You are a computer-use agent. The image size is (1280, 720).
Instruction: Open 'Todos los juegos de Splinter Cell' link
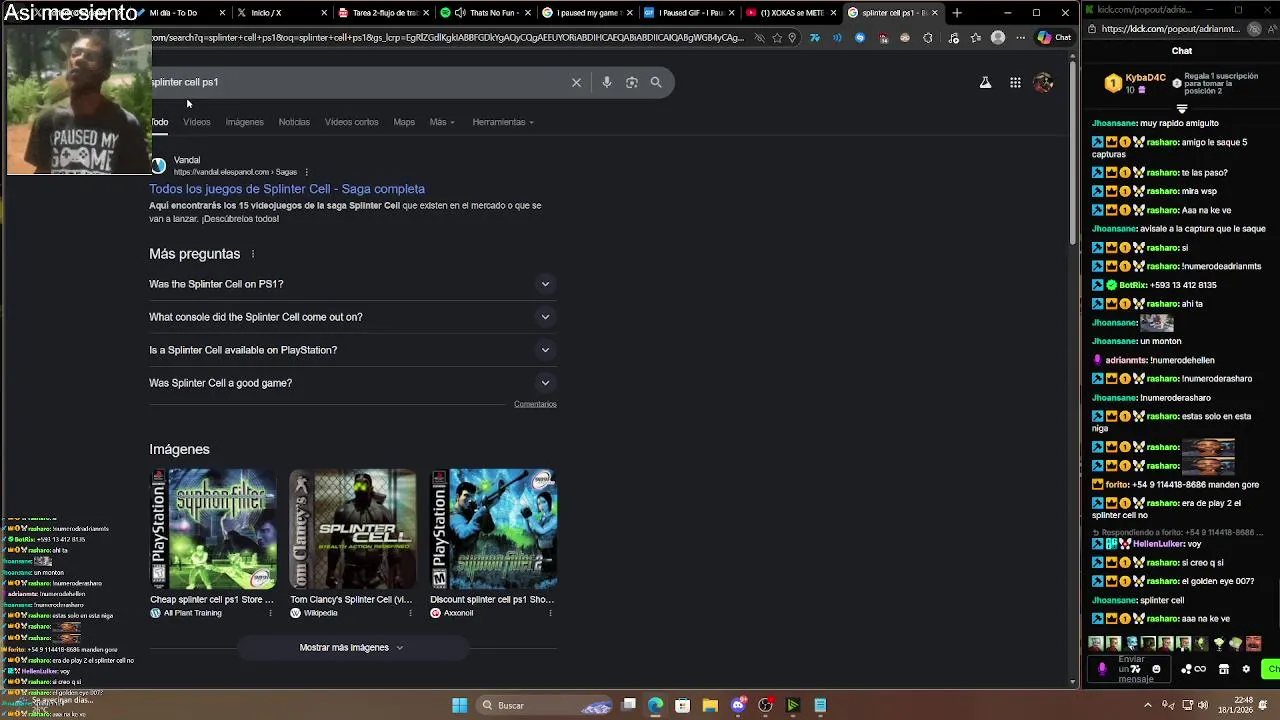(287, 189)
